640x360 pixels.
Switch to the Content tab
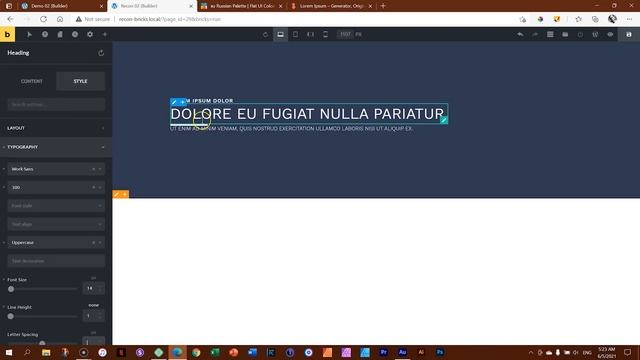click(x=32, y=81)
